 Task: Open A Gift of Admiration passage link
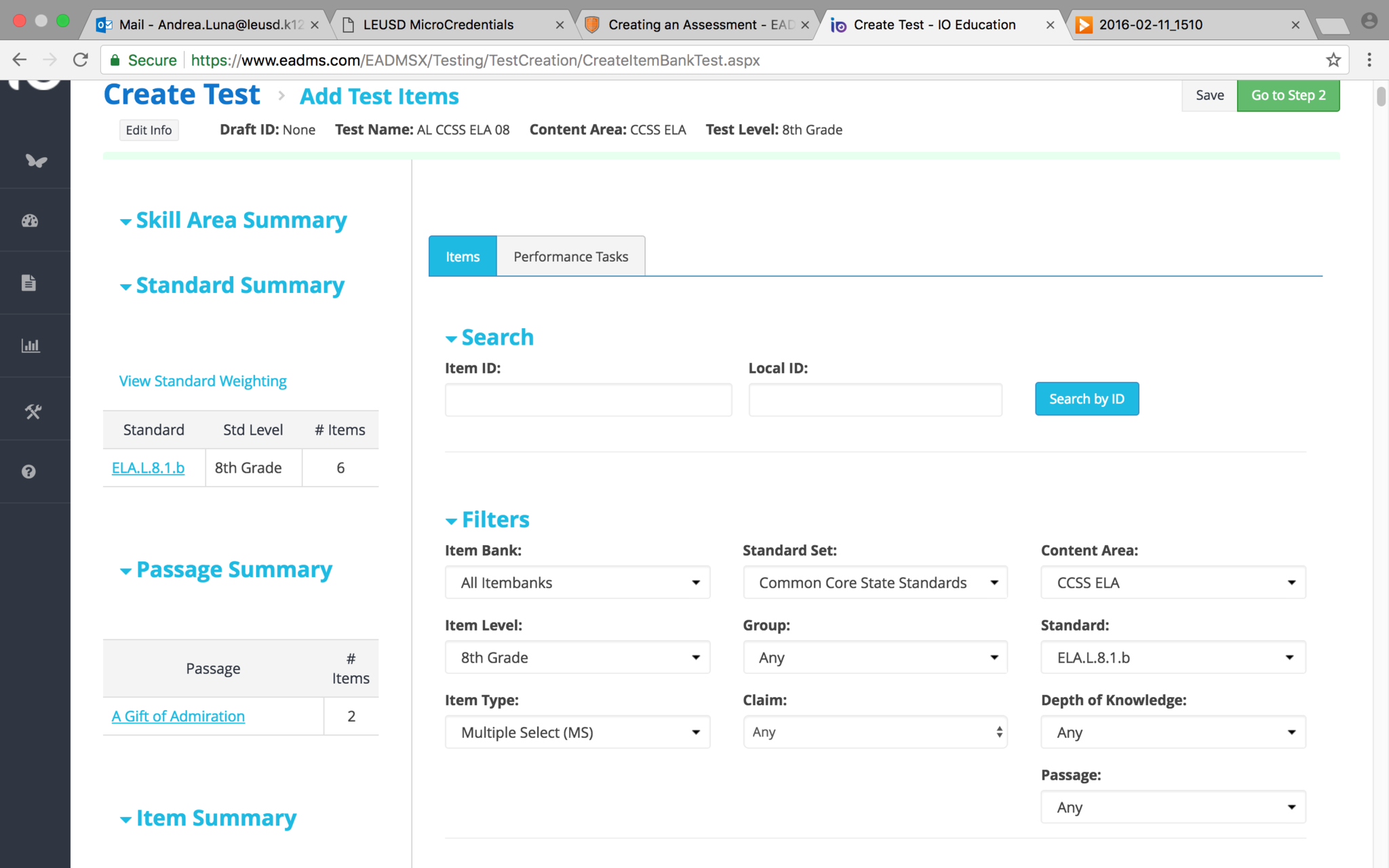178,716
